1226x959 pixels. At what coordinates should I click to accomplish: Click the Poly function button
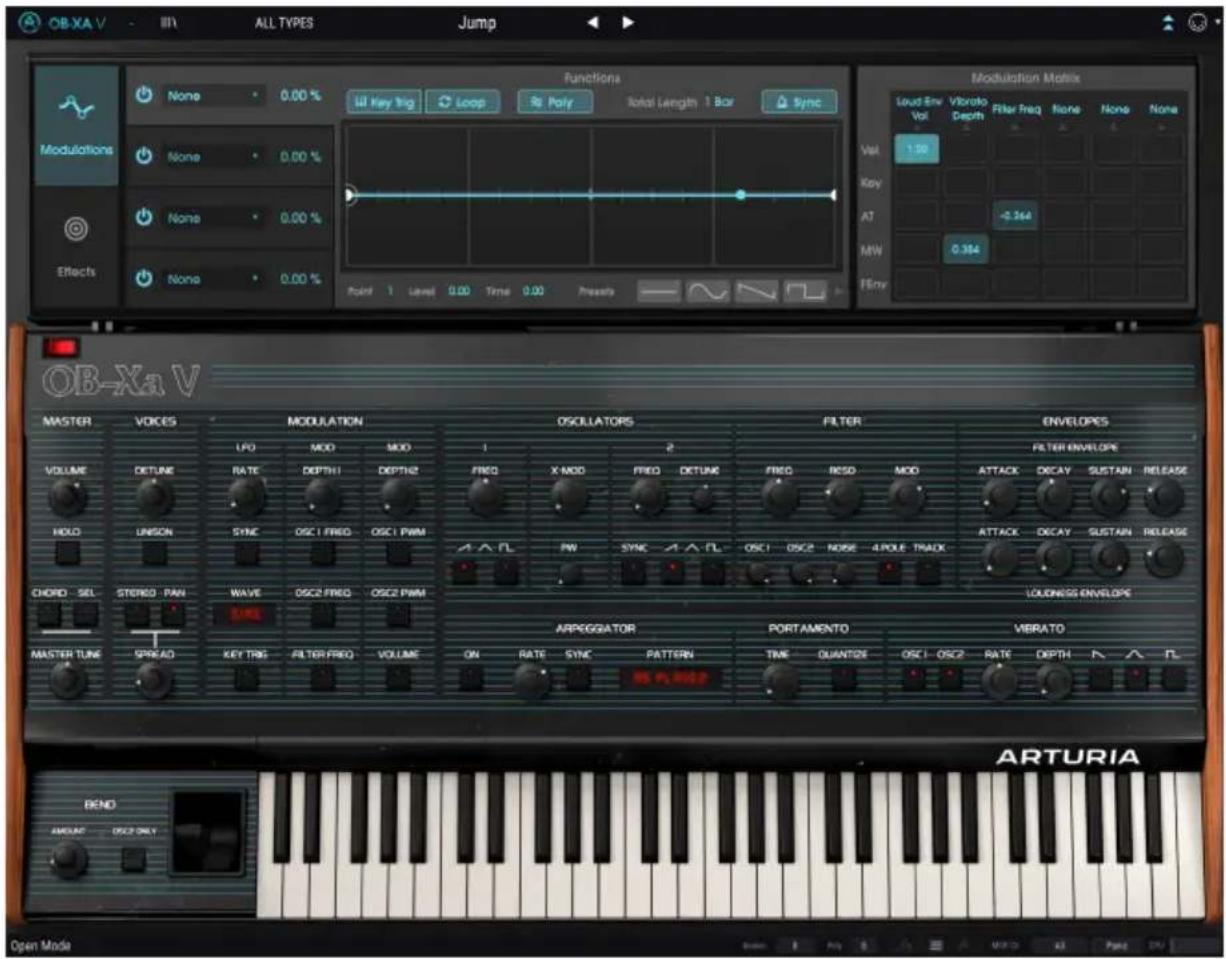(x=555, y=102)
